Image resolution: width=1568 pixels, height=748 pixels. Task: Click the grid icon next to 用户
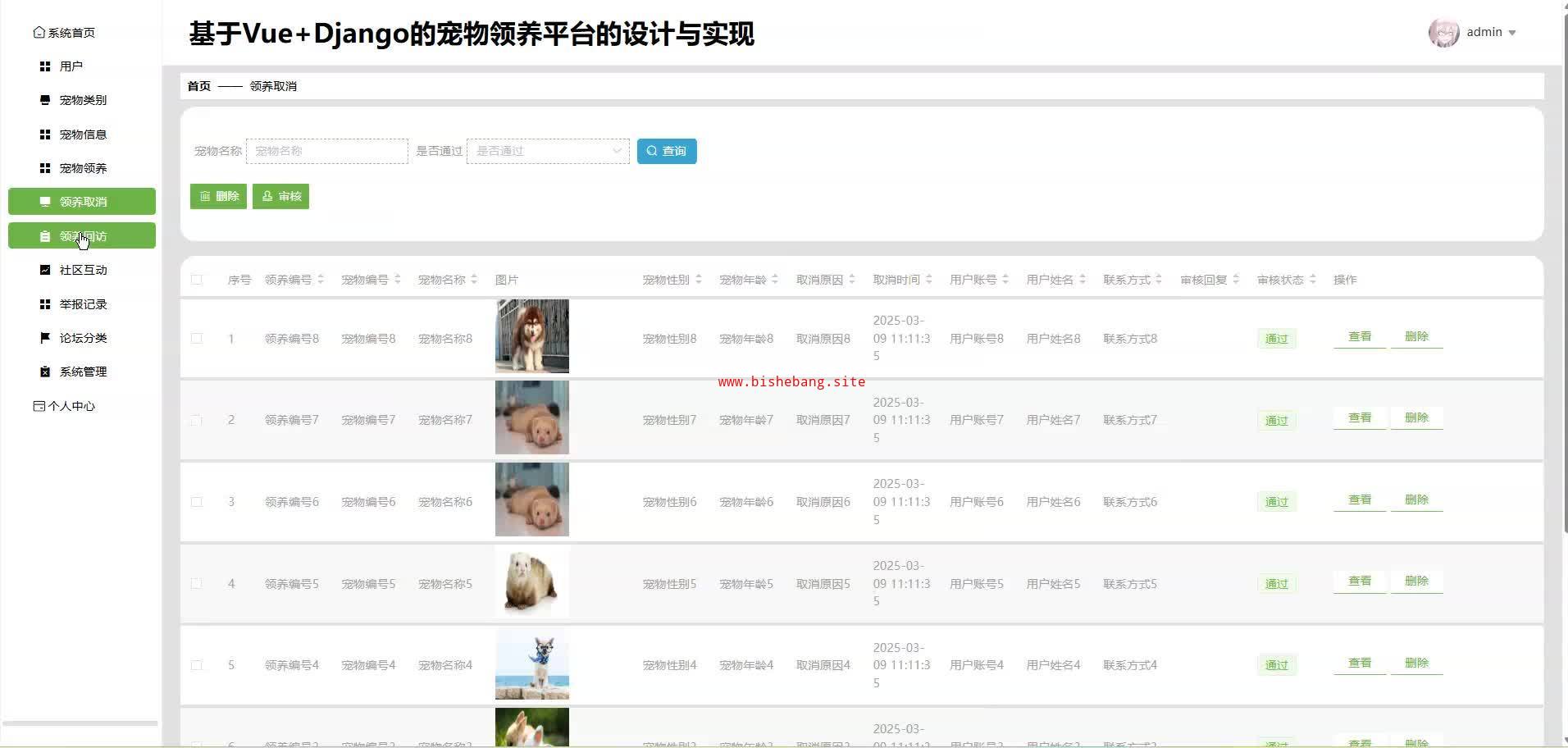(x=45, y=66)
